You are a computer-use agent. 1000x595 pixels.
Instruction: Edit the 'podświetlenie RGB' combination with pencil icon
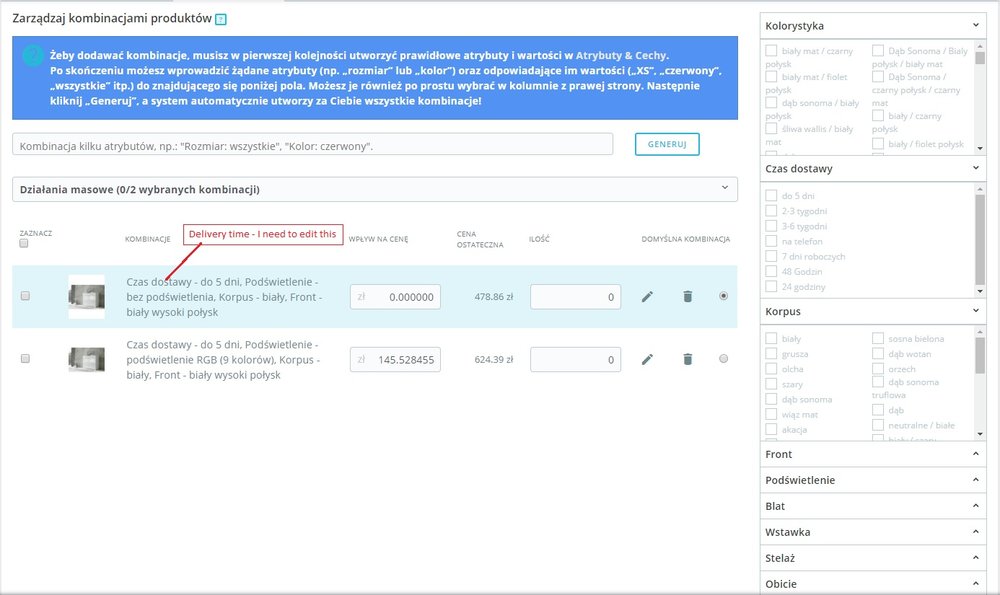[x=647, y=360]
